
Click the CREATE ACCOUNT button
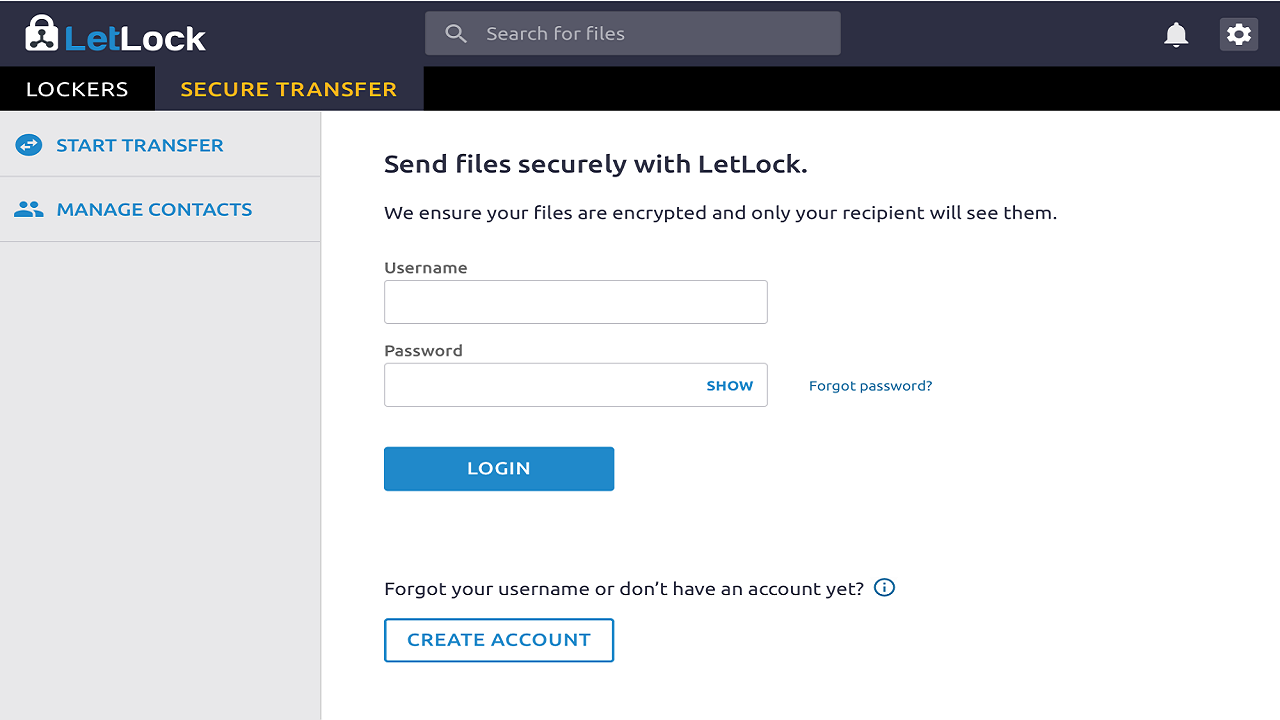click(x=499, y=640)
